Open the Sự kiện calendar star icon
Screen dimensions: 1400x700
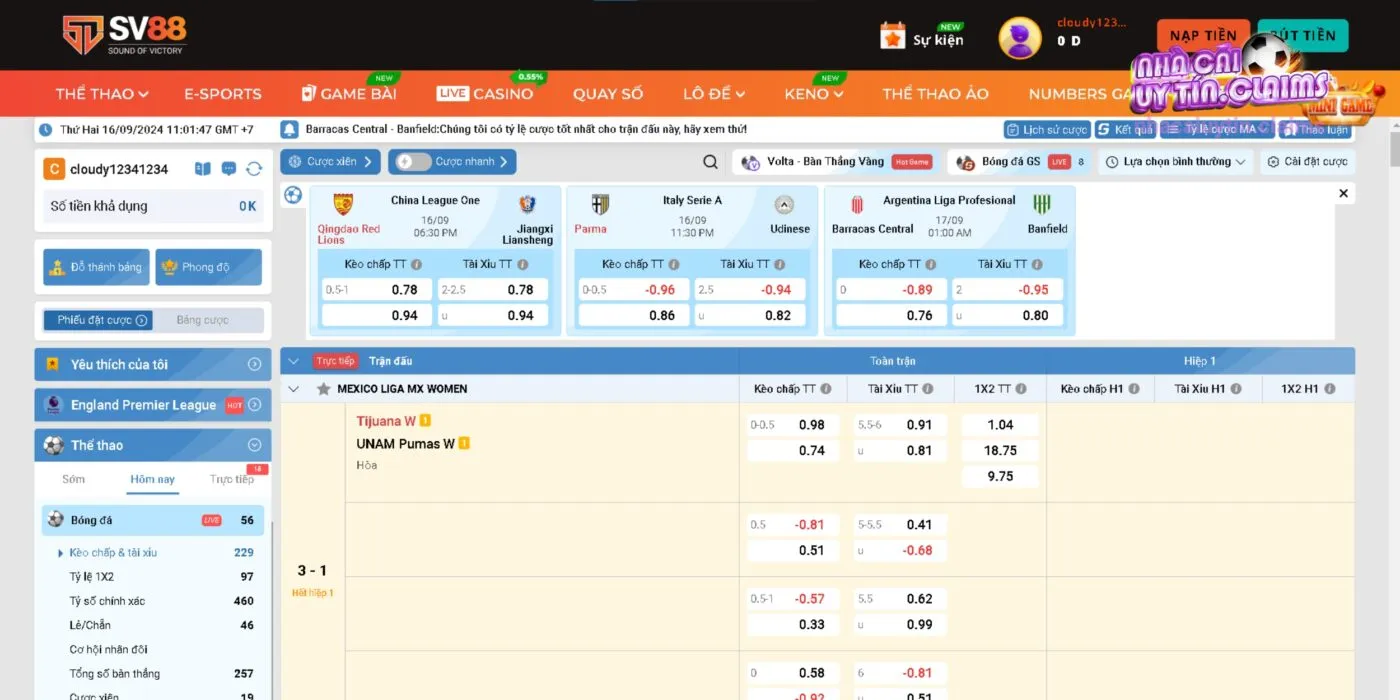pos(892,36)
